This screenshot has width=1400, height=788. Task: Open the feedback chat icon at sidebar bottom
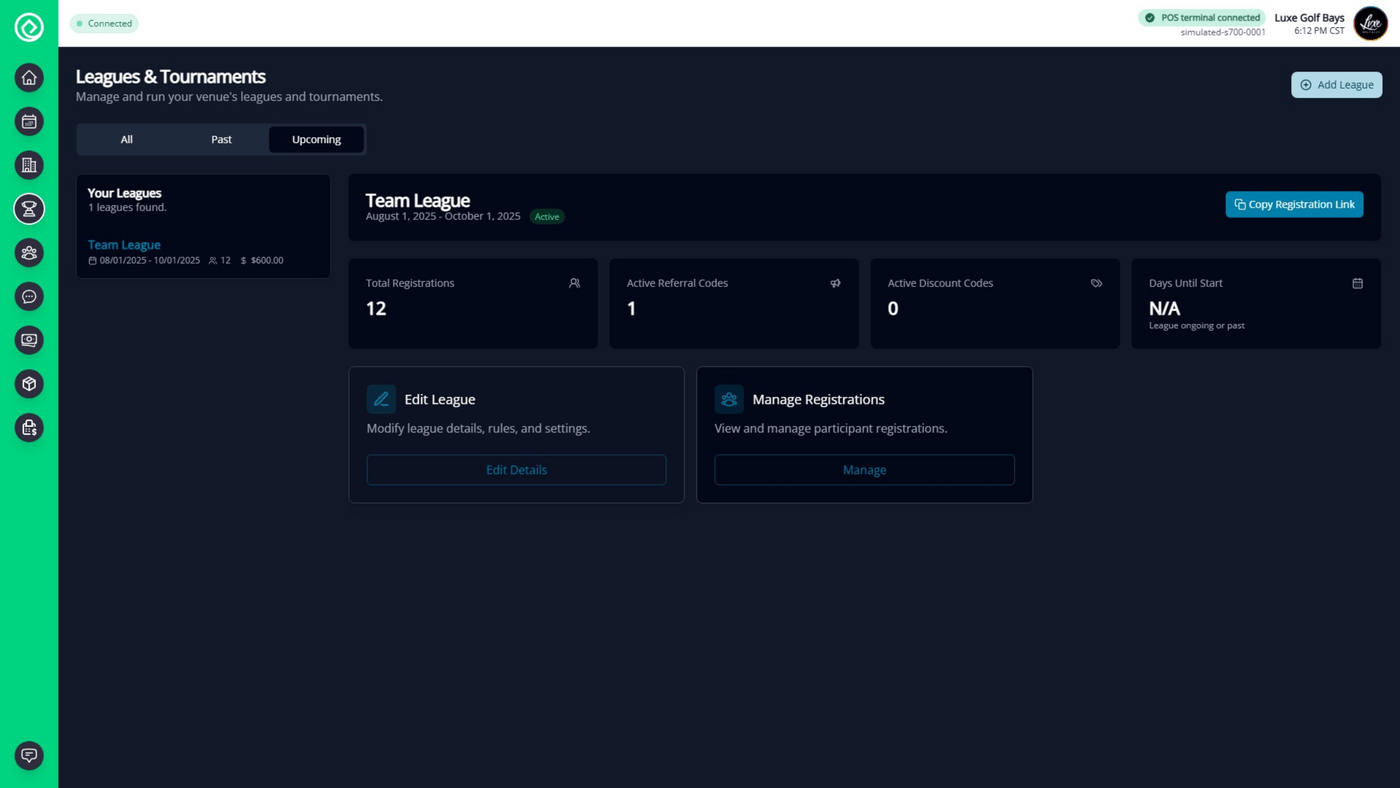(29, 755)
